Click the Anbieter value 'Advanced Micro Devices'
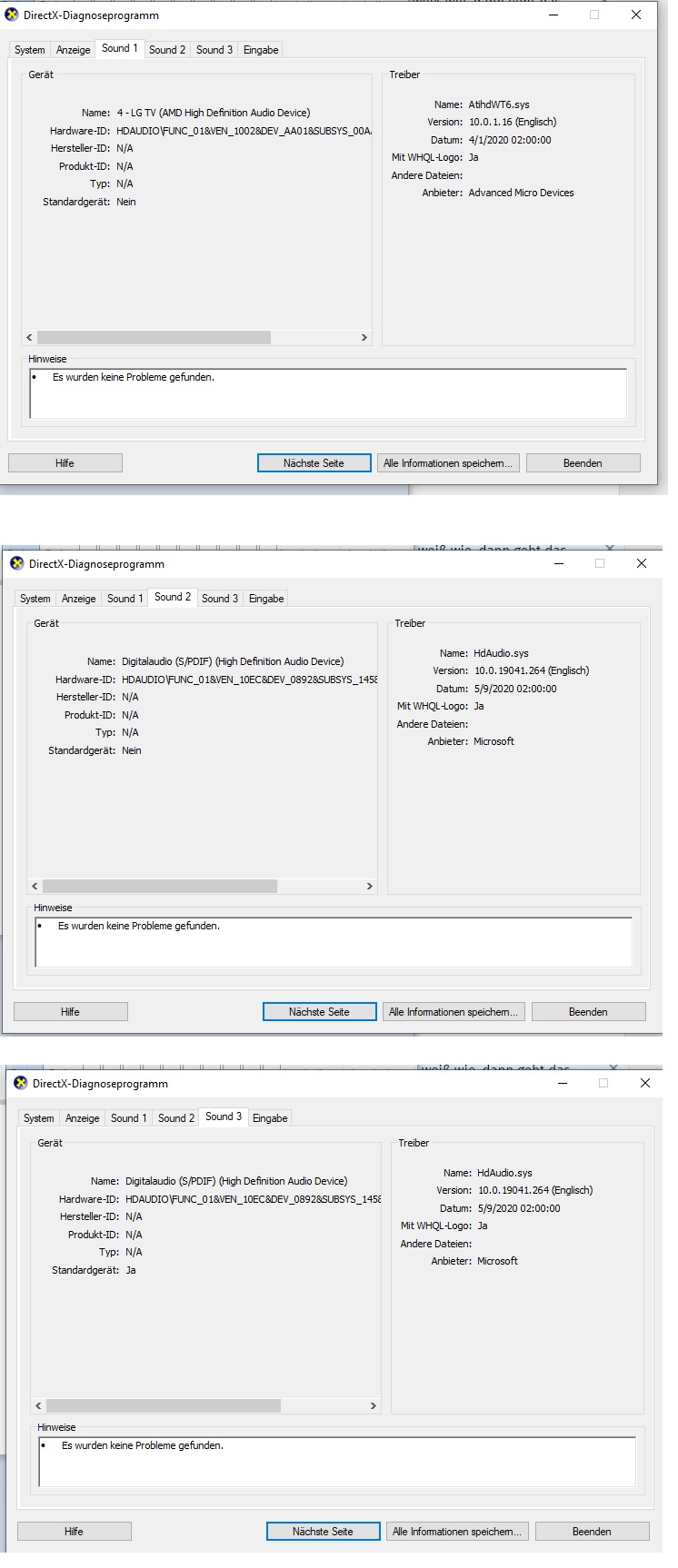This screenshot has height=1568, width=678. (x=522, y=194)
